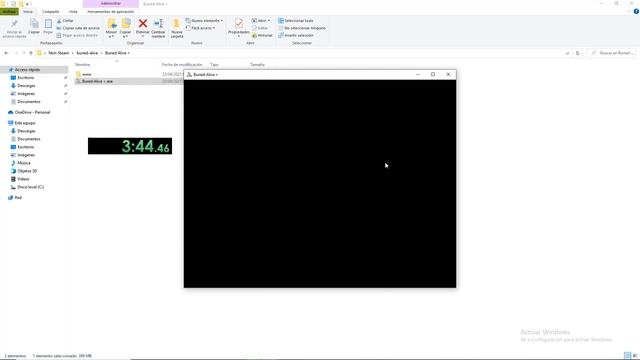Go forward with the right arrow button

16,53
